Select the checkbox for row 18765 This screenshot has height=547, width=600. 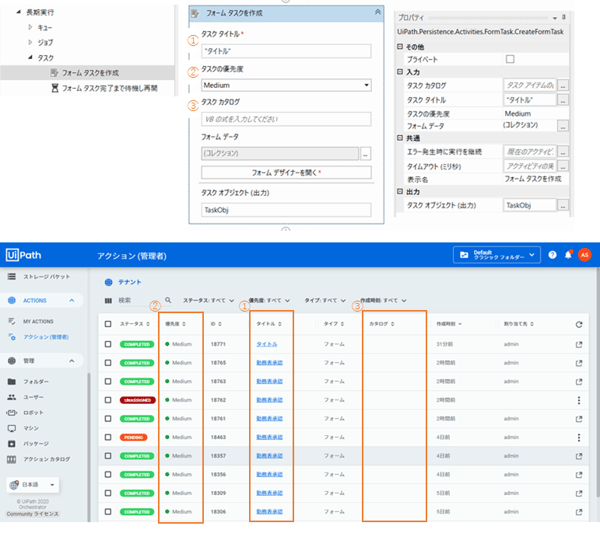(x=108, y=362)
